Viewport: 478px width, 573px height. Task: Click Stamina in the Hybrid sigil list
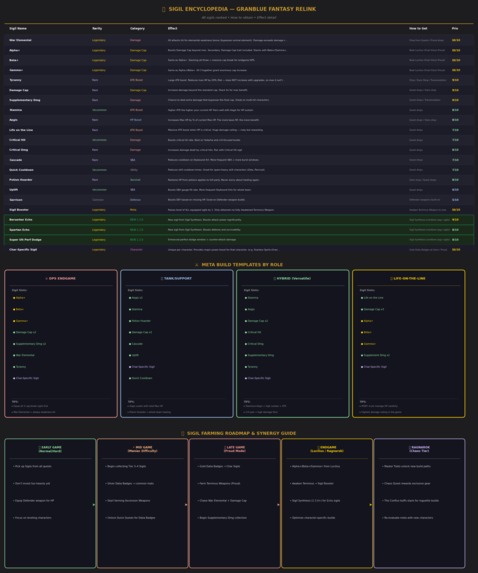[253, 298]
